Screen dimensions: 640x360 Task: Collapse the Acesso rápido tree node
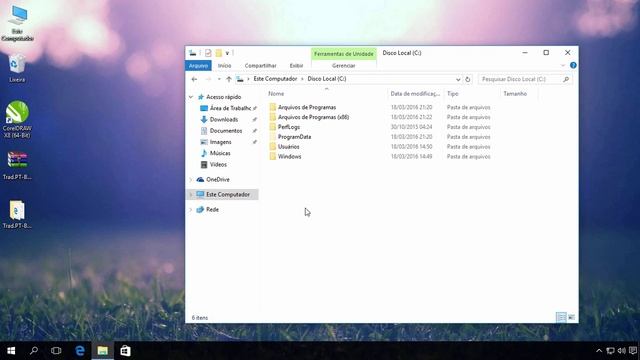(191, 97)
